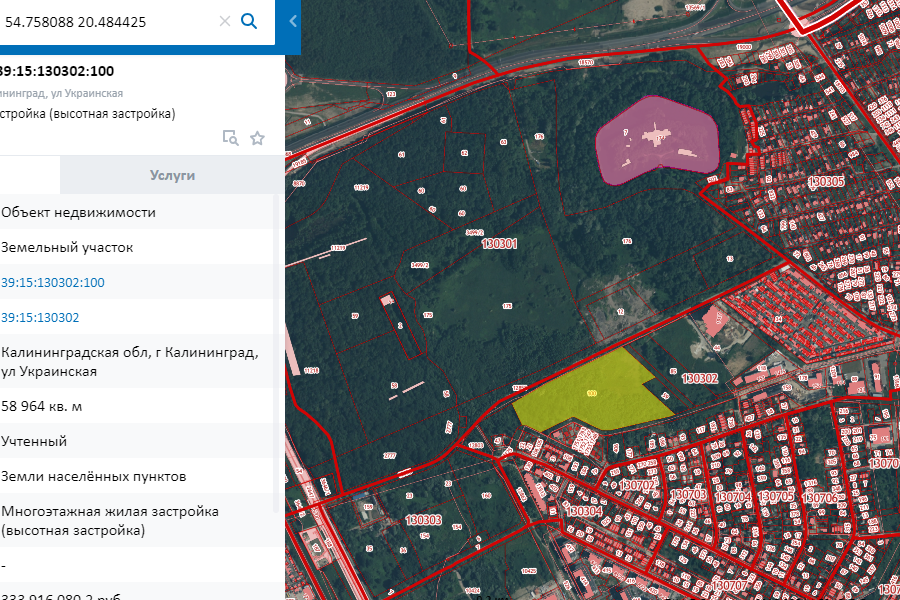Click the address row Калининградская обл

pos(130,362)
